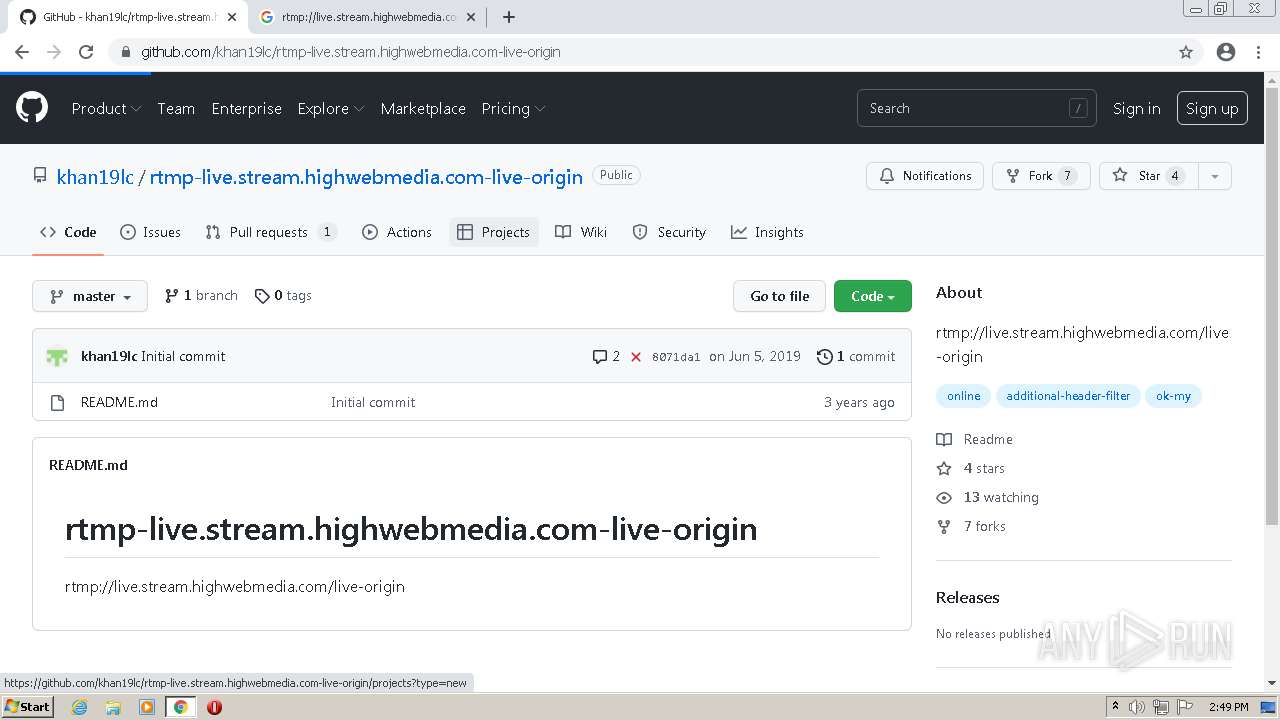
Task: Click the branch icon showing 1 branch
Action: [172, 295]
